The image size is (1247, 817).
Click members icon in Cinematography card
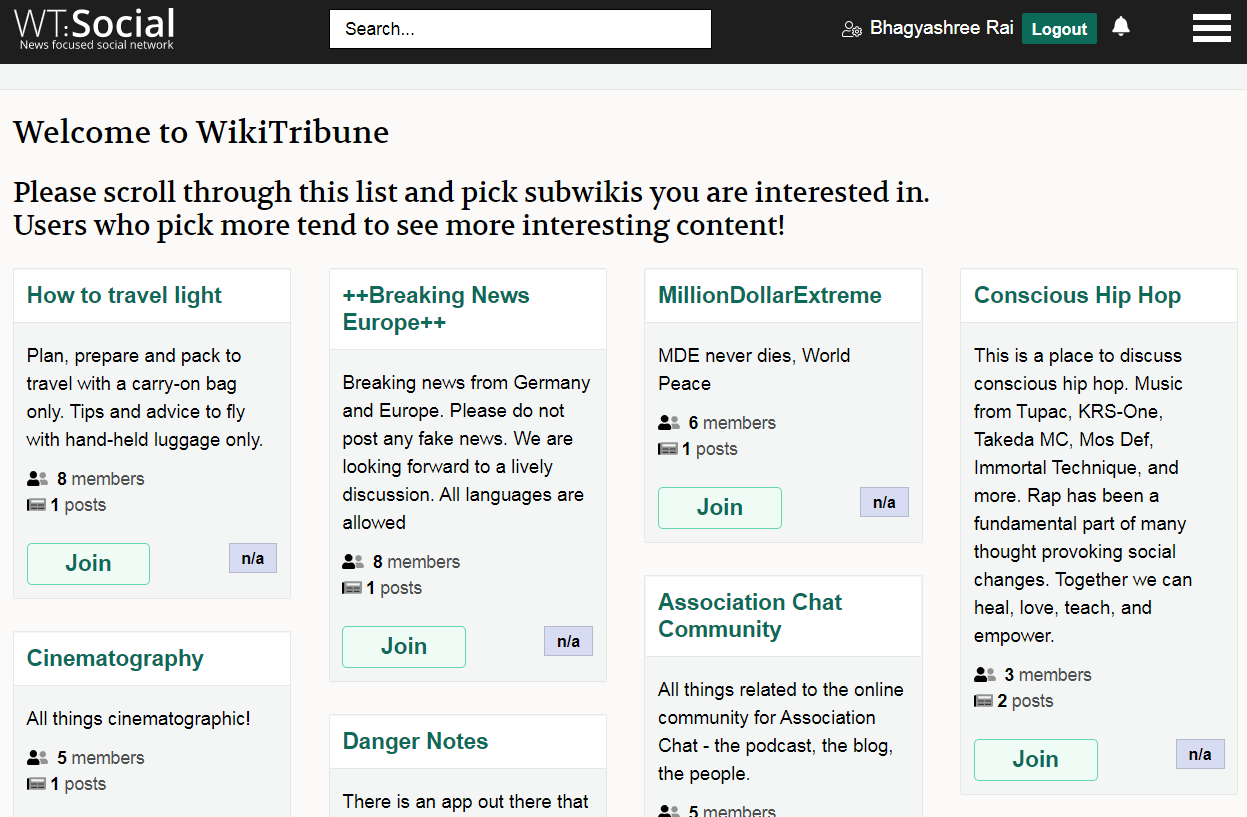click(x=37, y=758)
